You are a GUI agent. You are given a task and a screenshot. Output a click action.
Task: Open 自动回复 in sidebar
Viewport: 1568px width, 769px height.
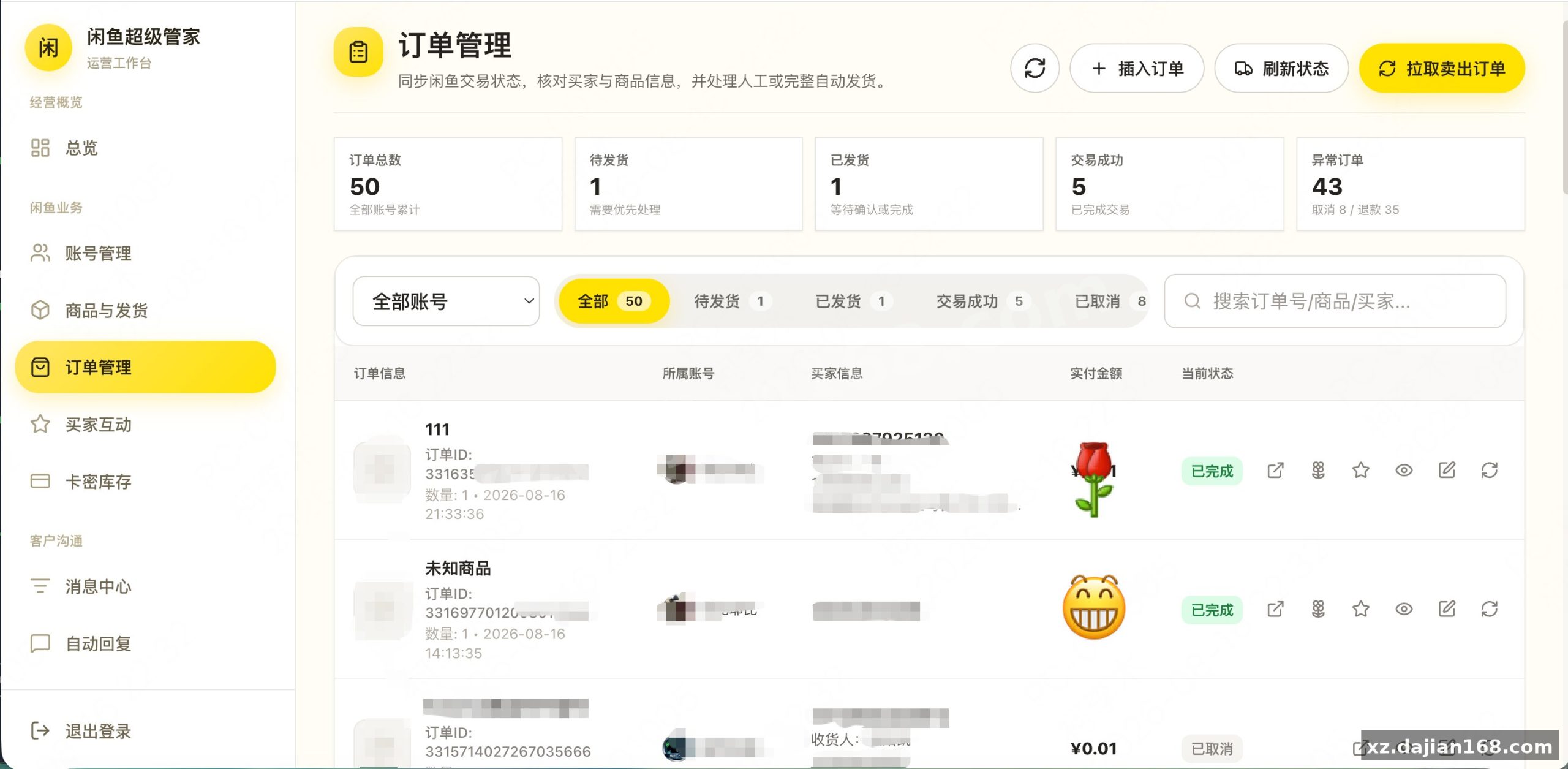[x=145, y=643]
